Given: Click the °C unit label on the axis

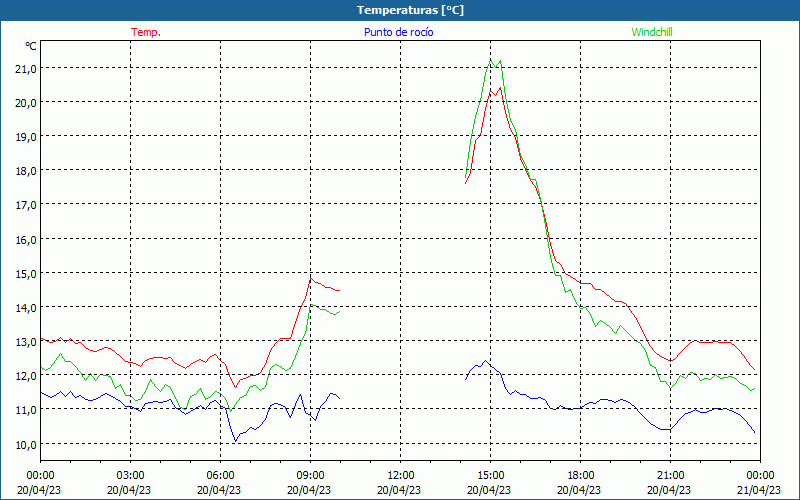Looking at the screenshot, I should (31, 46).
